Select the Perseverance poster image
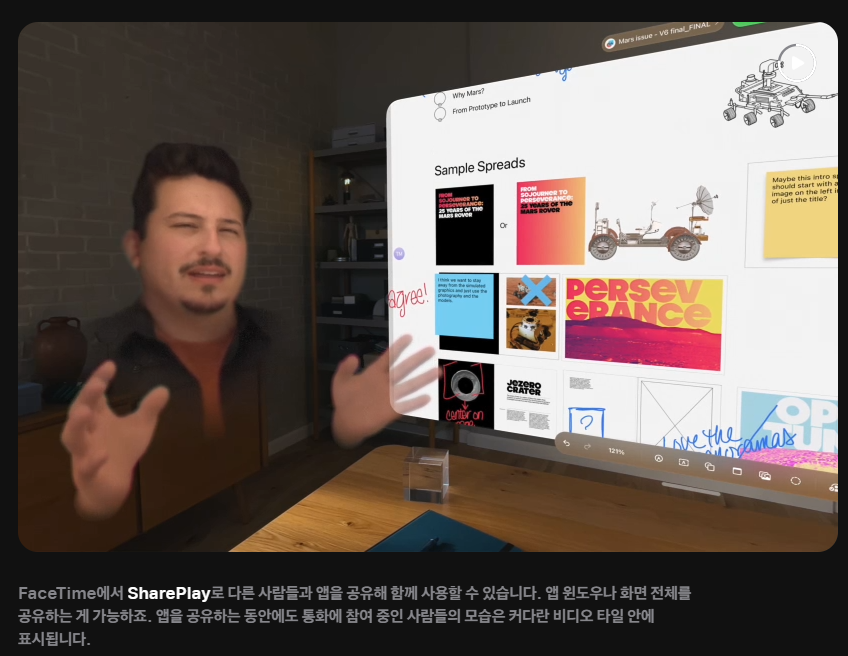The height and width of the screenshot is (656, 848). (x=644, y=323)
